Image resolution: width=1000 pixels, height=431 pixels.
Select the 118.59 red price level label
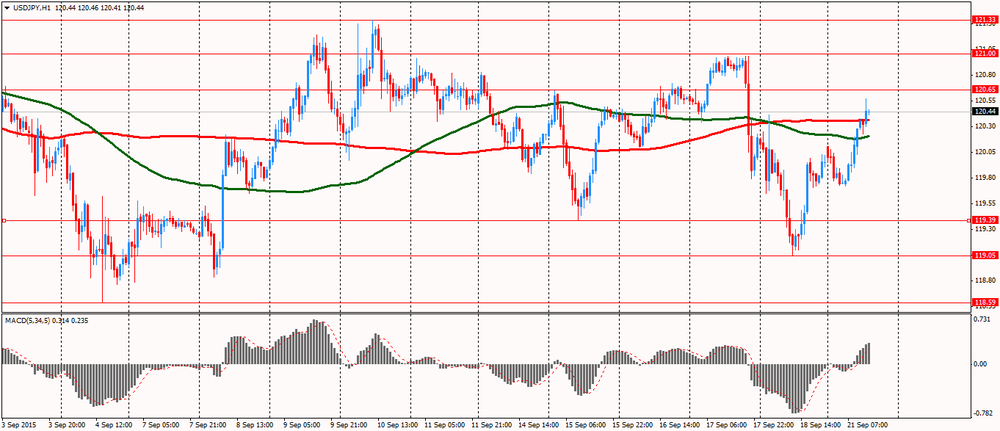[985, 302]
